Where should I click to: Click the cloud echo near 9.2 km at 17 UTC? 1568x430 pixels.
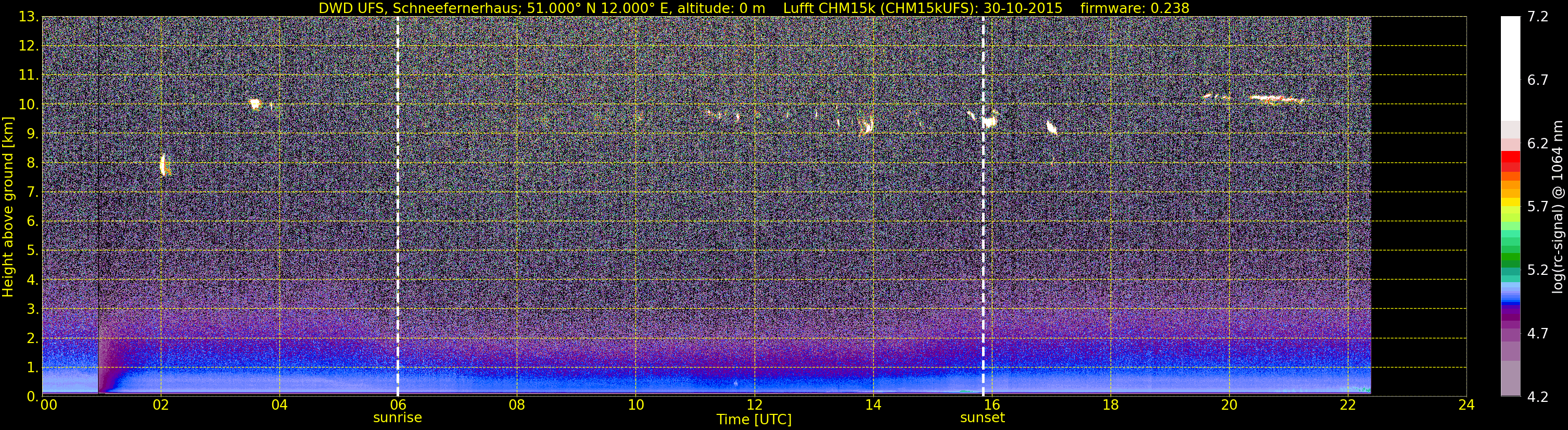(1051, 128)
